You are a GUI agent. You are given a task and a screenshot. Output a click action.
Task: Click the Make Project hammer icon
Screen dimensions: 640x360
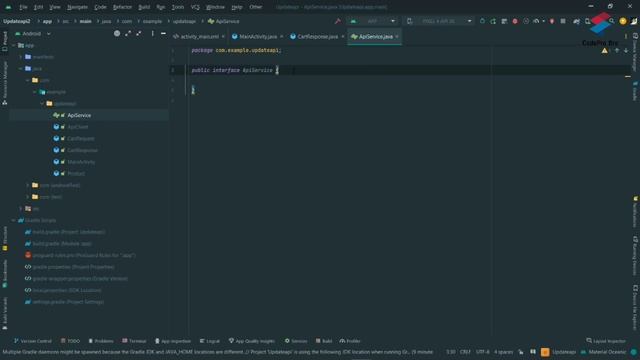338,21
